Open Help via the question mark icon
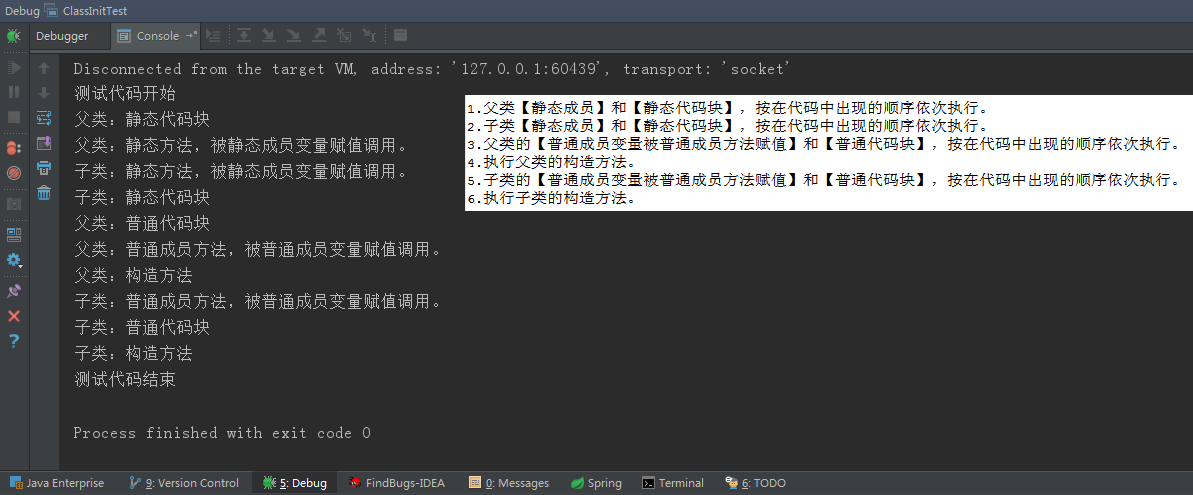 (14, 341)
